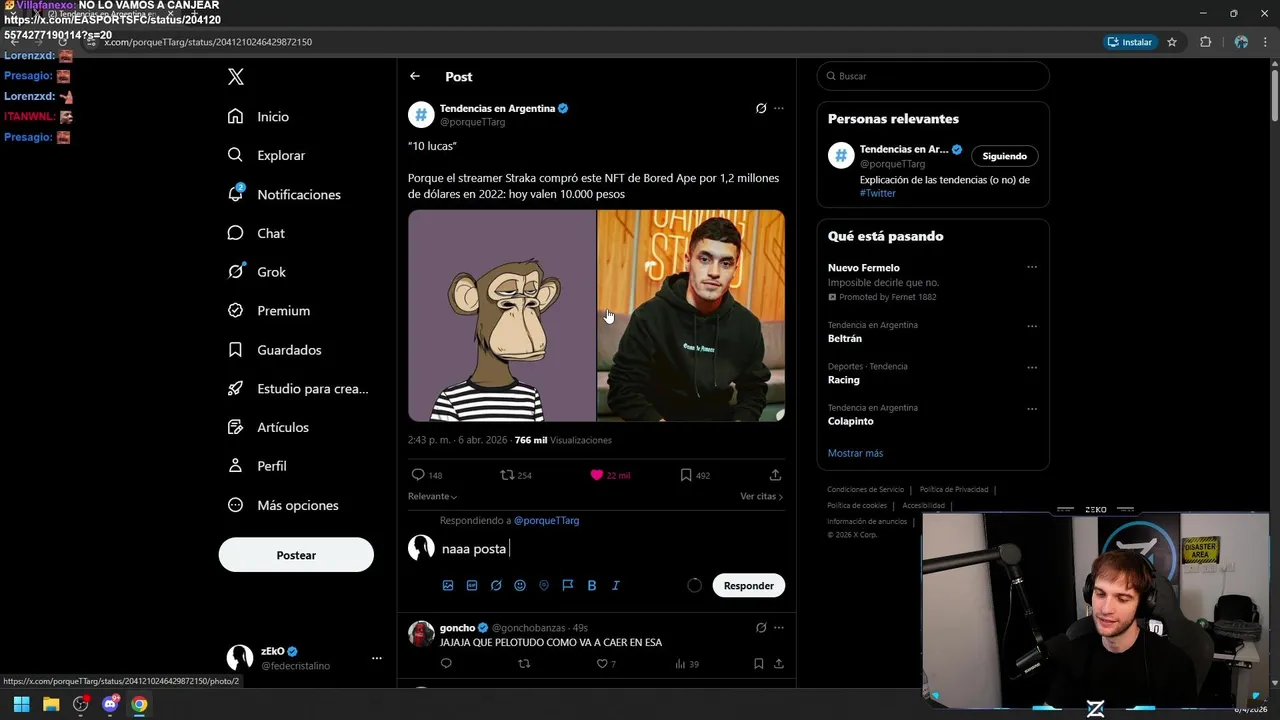Open Chat in the sidebar
Image resolution: width=1280 pixels, height=720 pixels.
(x=256, y=233)
